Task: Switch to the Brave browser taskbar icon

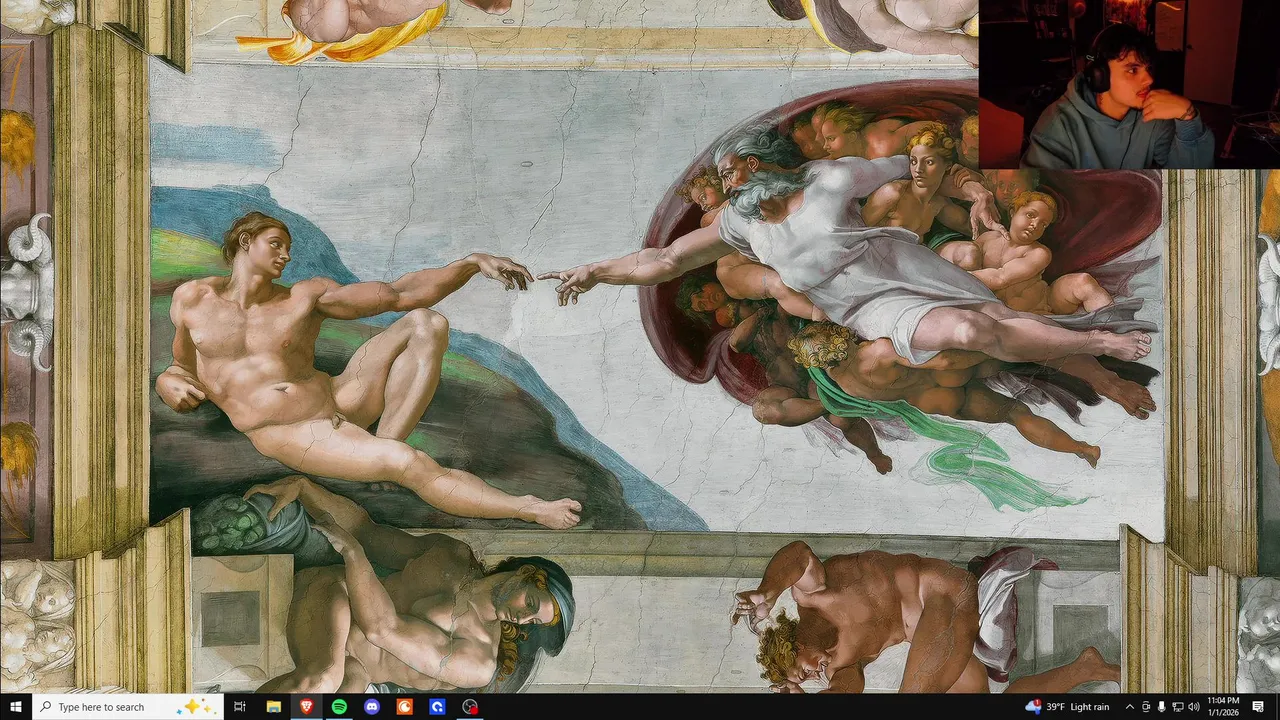Action: (x=306, y=707)
